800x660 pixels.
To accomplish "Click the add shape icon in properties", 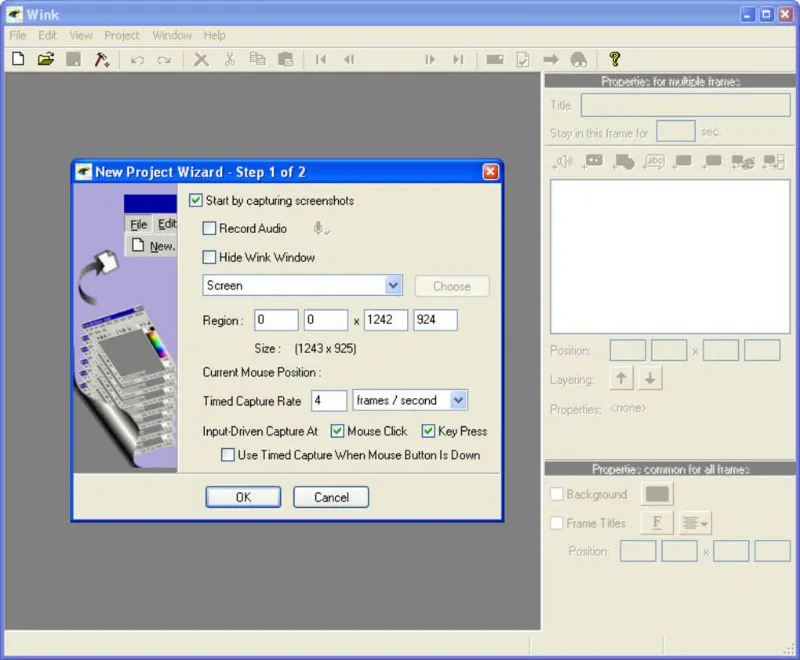I will point(623,162).
